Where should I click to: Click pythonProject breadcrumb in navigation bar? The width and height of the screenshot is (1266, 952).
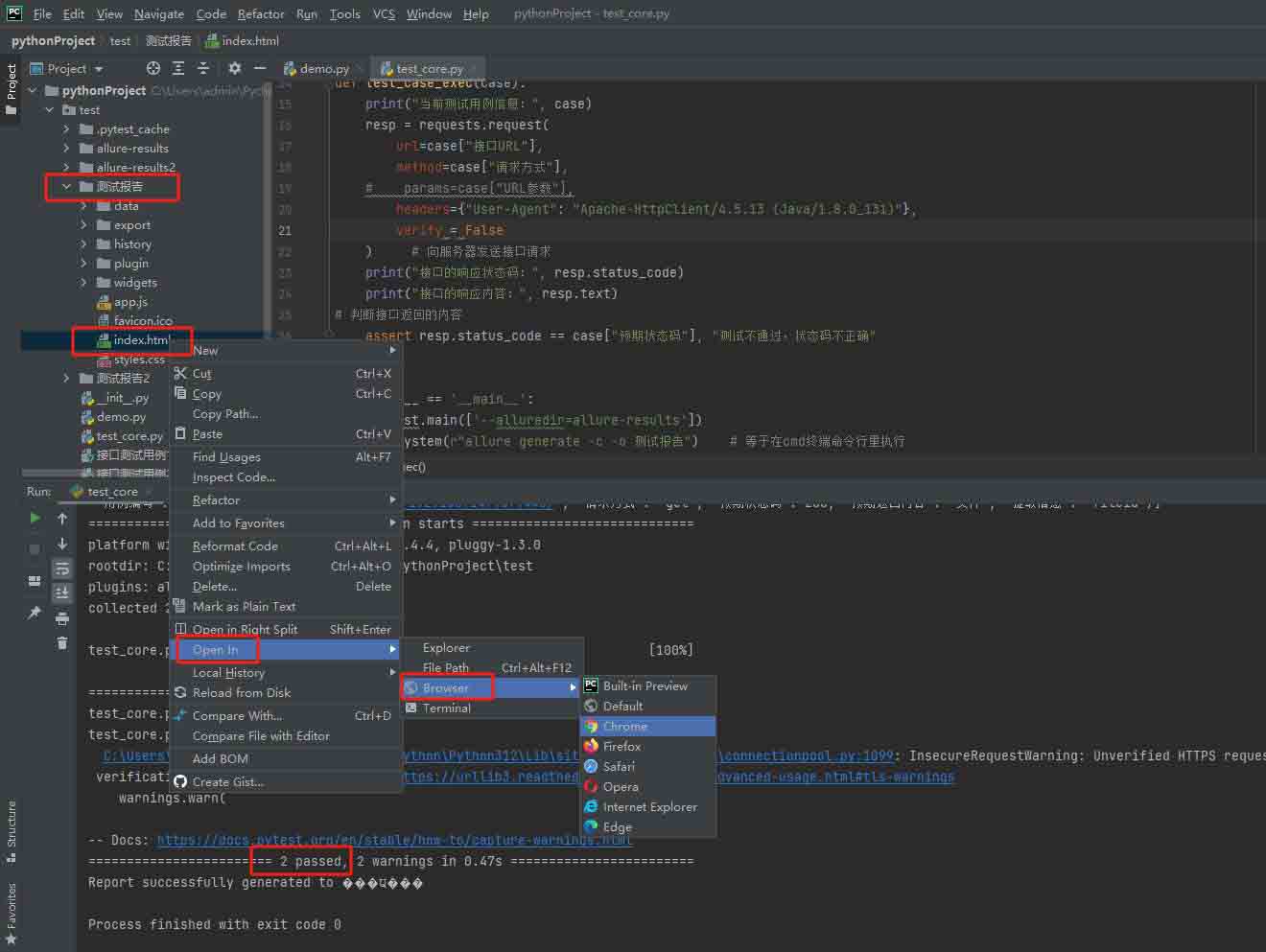point(53,40)
